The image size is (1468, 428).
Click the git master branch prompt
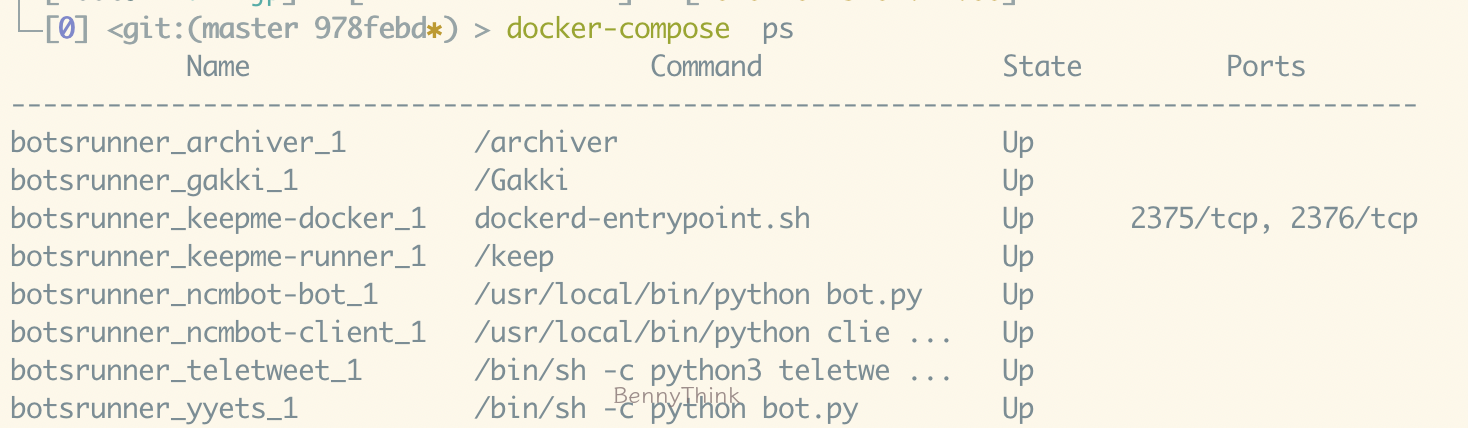[282, 29]
